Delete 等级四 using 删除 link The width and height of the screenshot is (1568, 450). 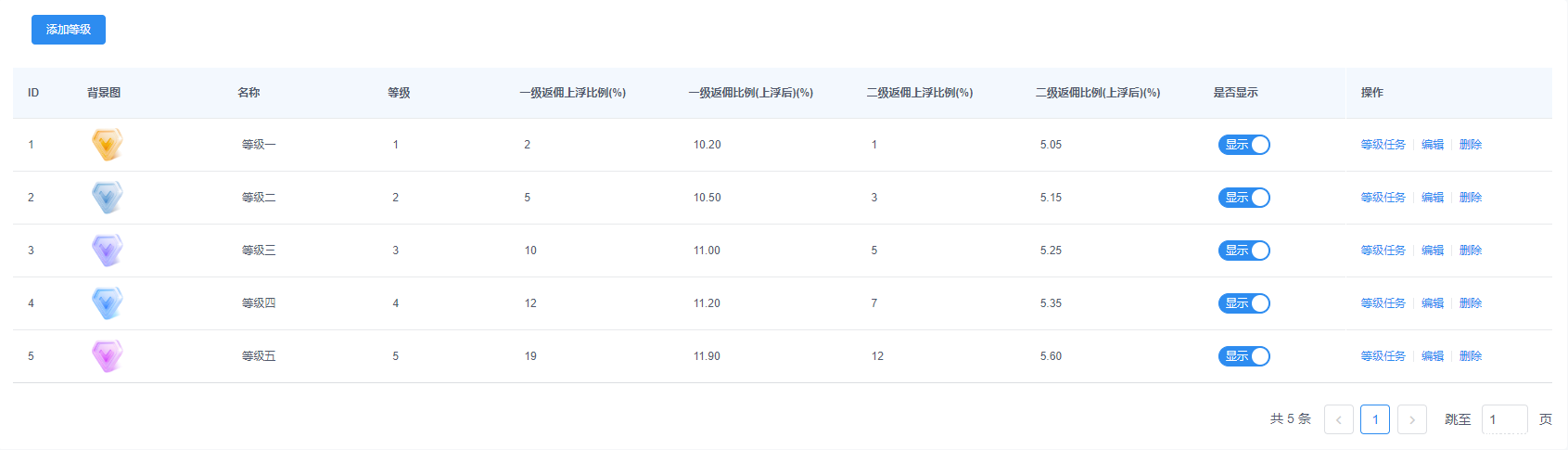pyautogui.click(x=1470, y=303)
